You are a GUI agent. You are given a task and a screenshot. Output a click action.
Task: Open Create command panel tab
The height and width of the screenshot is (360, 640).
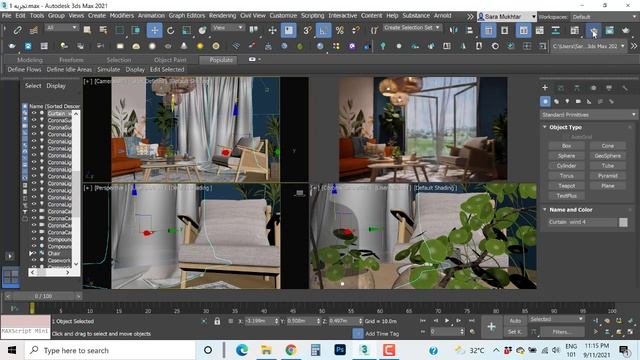pyautogui.click(x=545, y=88)
